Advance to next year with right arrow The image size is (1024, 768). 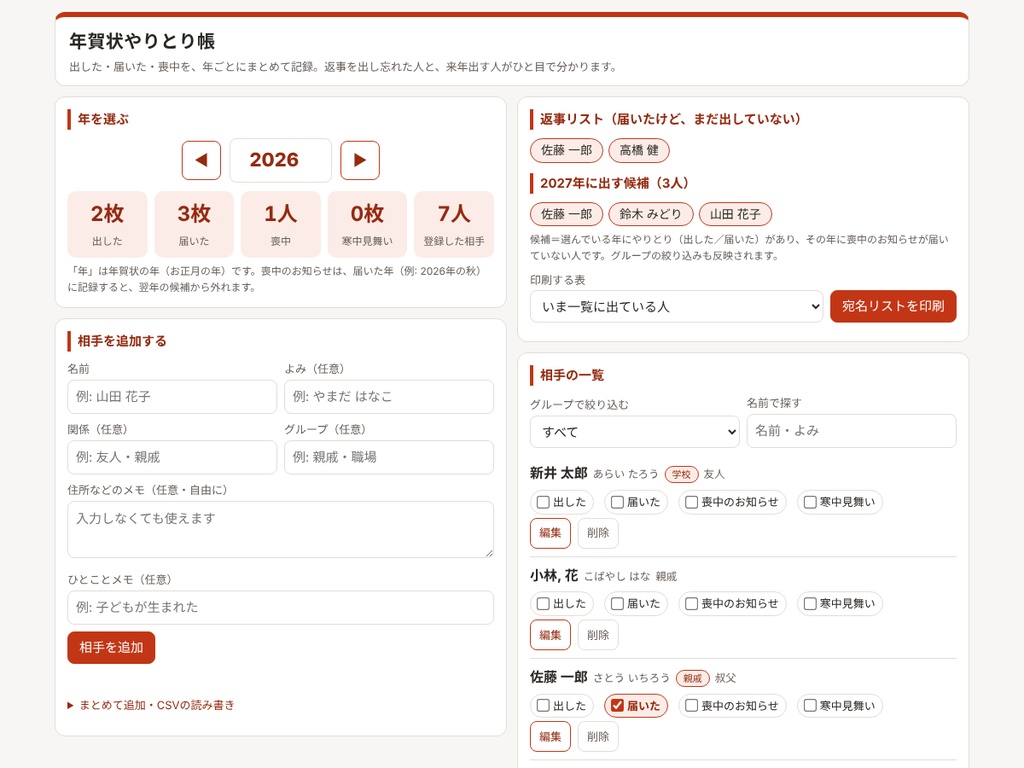(360, 160)
